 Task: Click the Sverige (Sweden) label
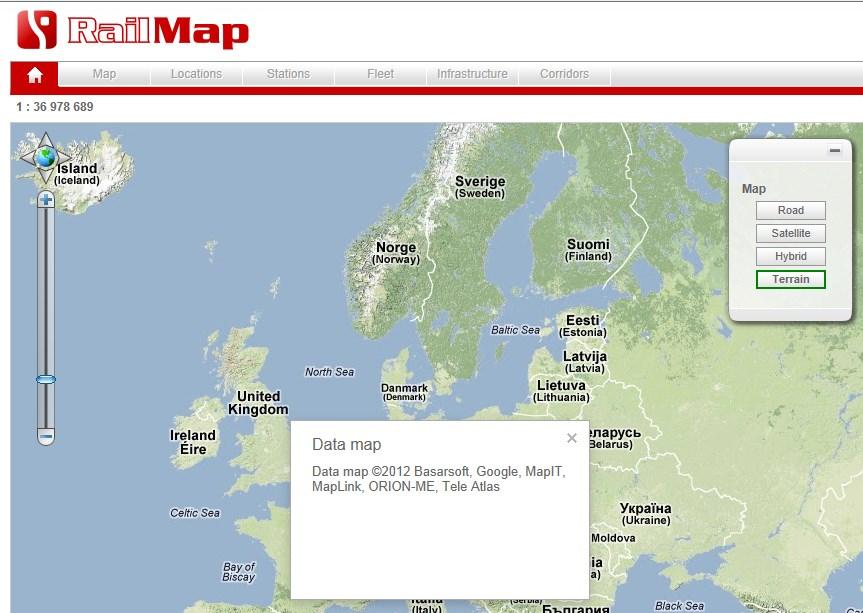coord(480,187)
